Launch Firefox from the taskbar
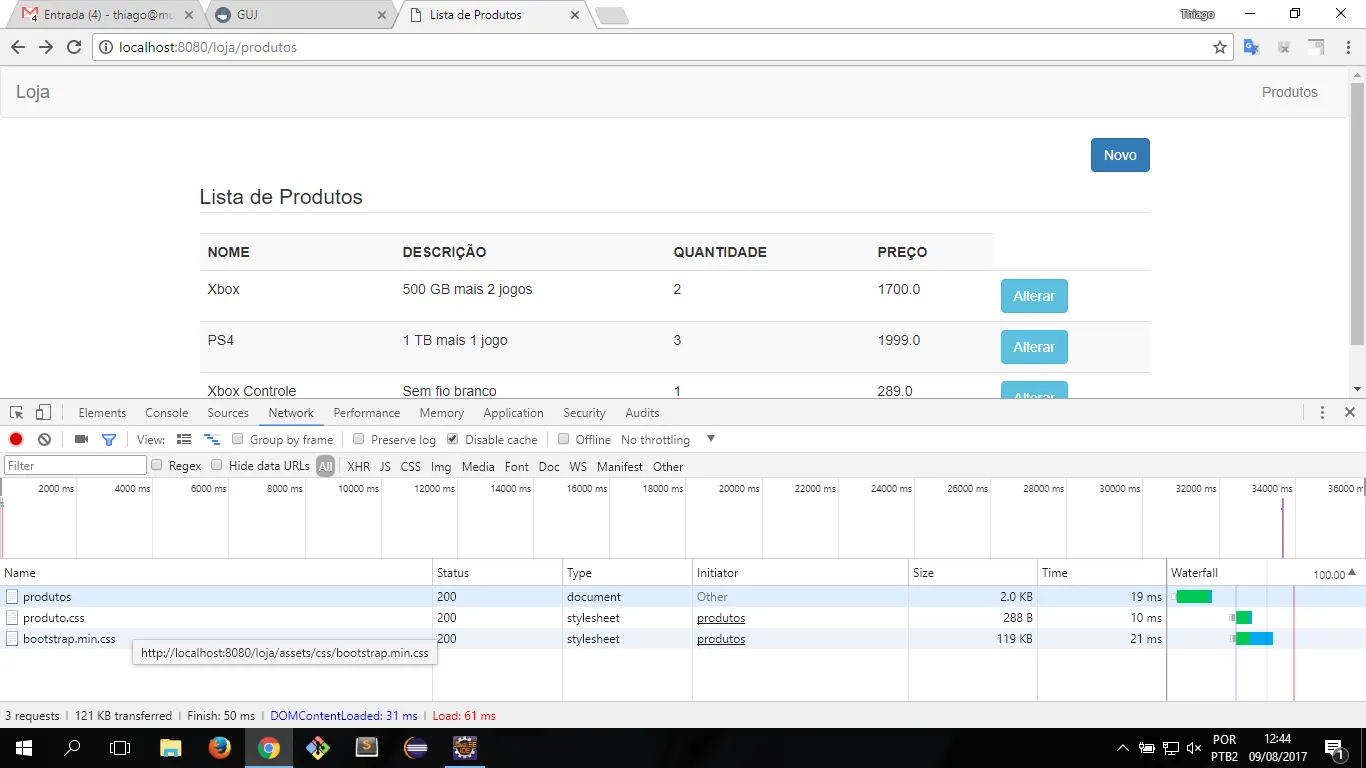 pyautogui.click(x=220, y=748)
